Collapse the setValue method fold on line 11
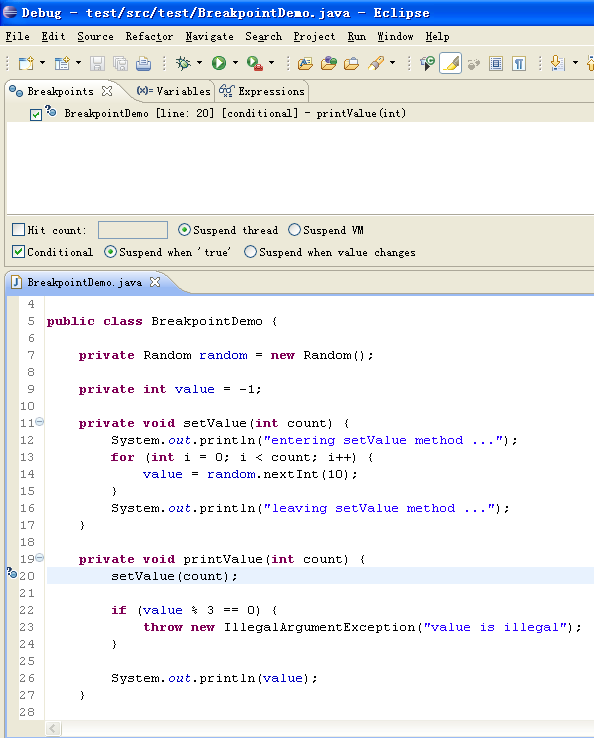The width and height of the screenshot is (594, 738). pyautogui.click(x=40, y=422)
